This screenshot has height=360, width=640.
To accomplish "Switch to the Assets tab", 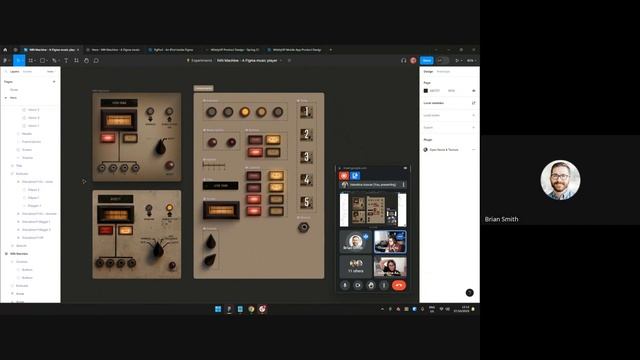I will pos(27,71).
